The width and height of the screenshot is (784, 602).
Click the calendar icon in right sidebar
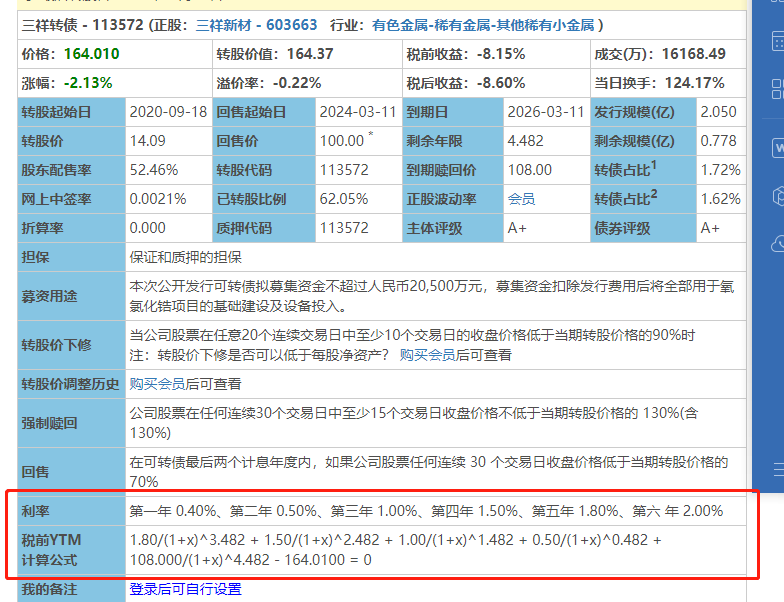point(777,43)
